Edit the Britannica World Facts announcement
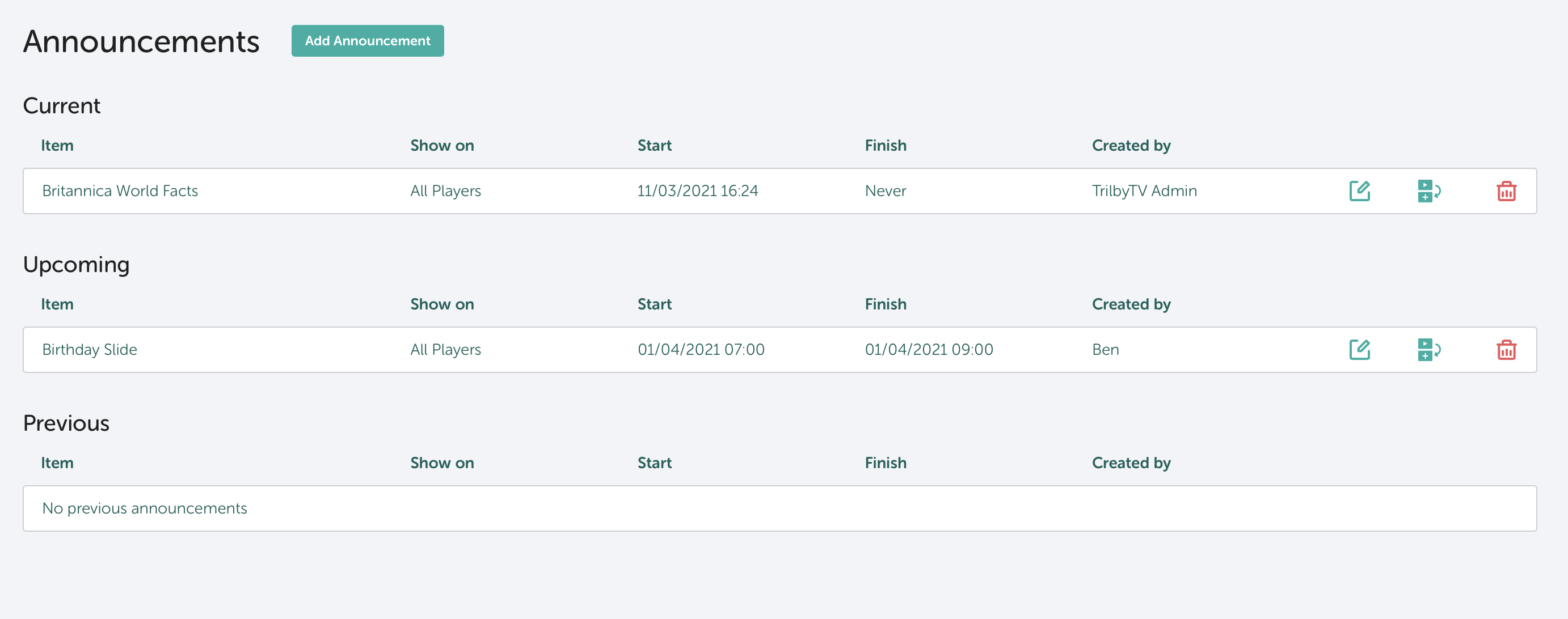The width and height of the screenshot is (1568, 619). pos(1359,191)
